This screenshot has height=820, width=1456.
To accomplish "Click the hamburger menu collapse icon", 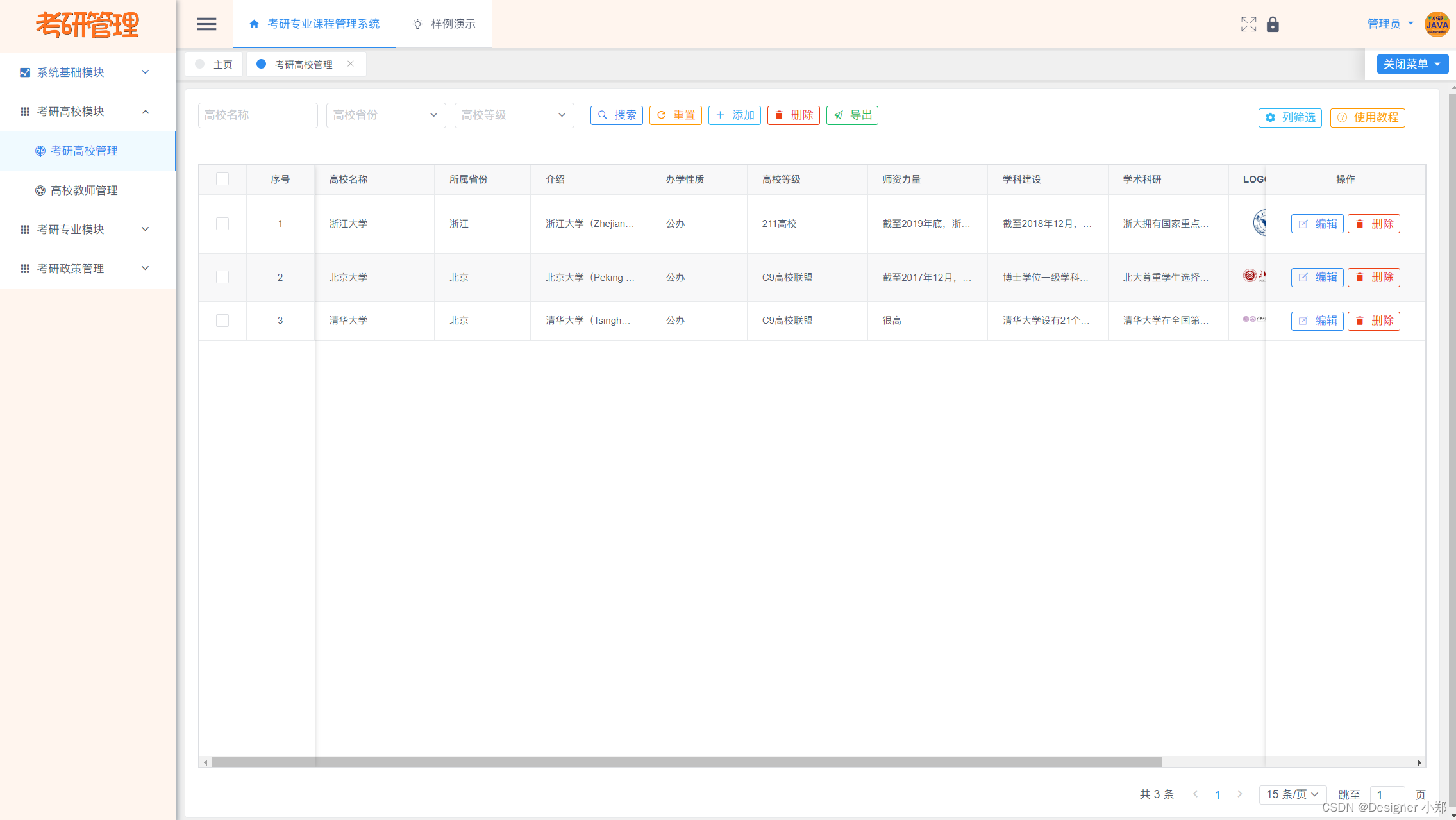I will (x=206, y=24).
